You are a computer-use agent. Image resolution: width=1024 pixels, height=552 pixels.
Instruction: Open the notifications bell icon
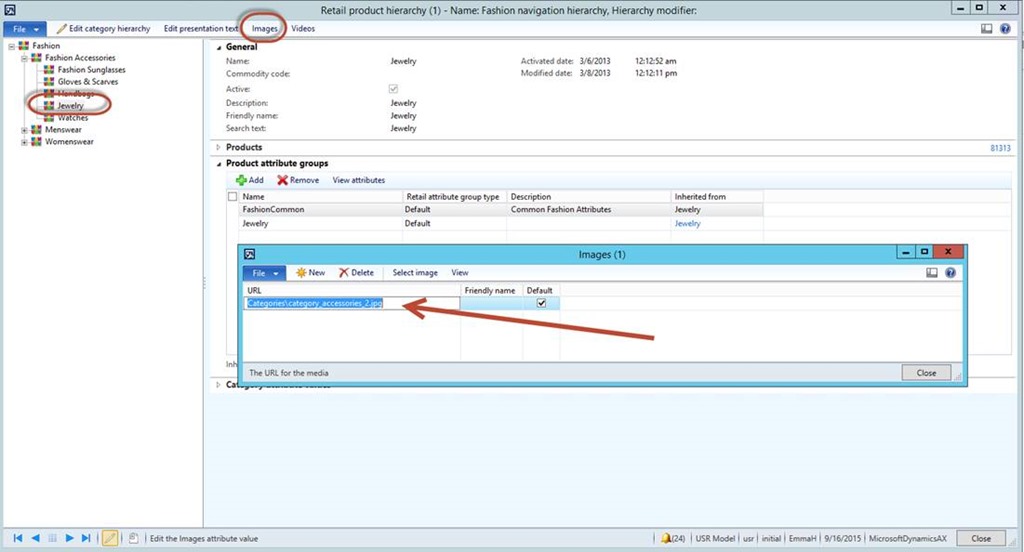[x=666, y=538]
